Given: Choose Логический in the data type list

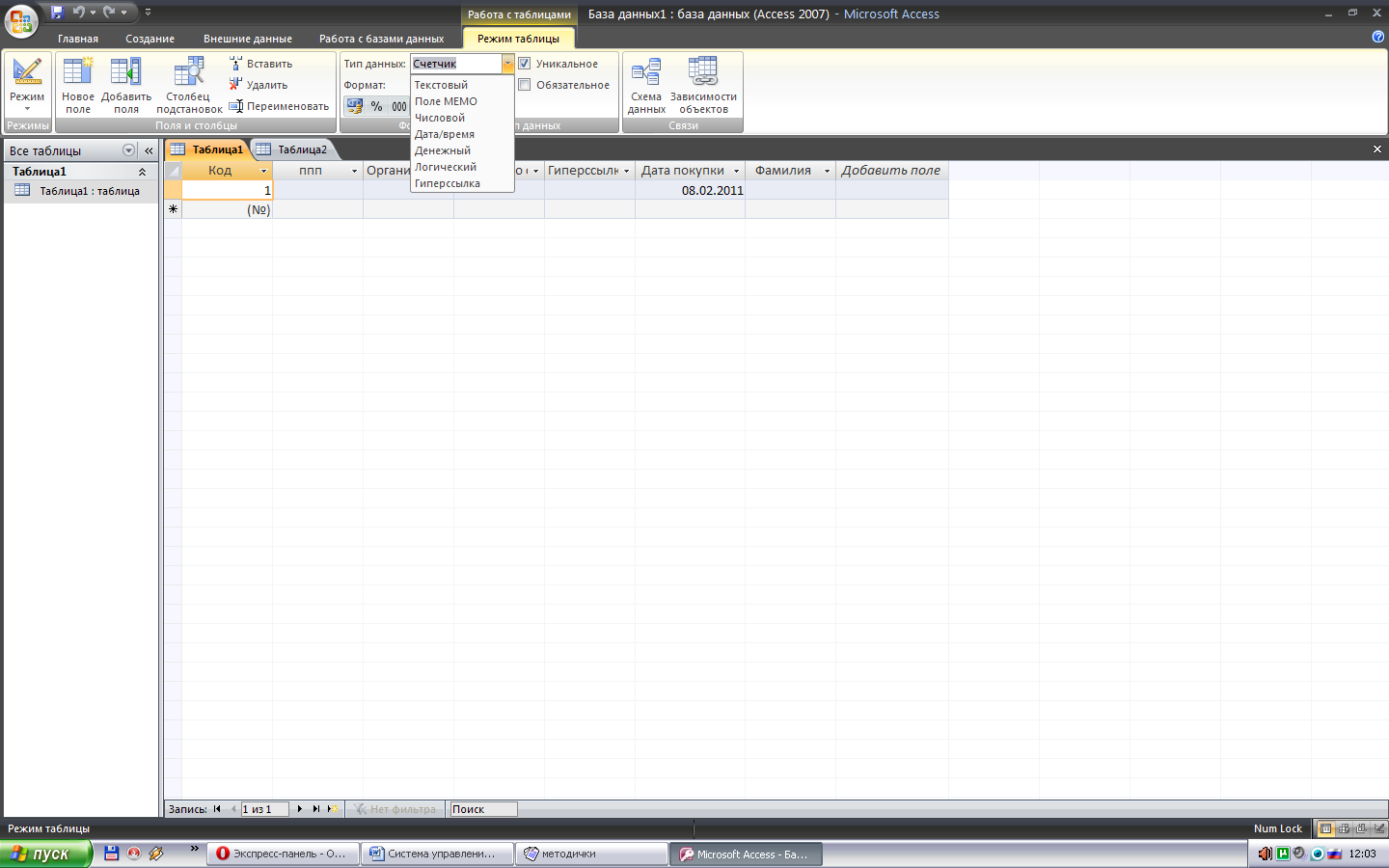Looking at the screenshot, I should coord(462,167).
